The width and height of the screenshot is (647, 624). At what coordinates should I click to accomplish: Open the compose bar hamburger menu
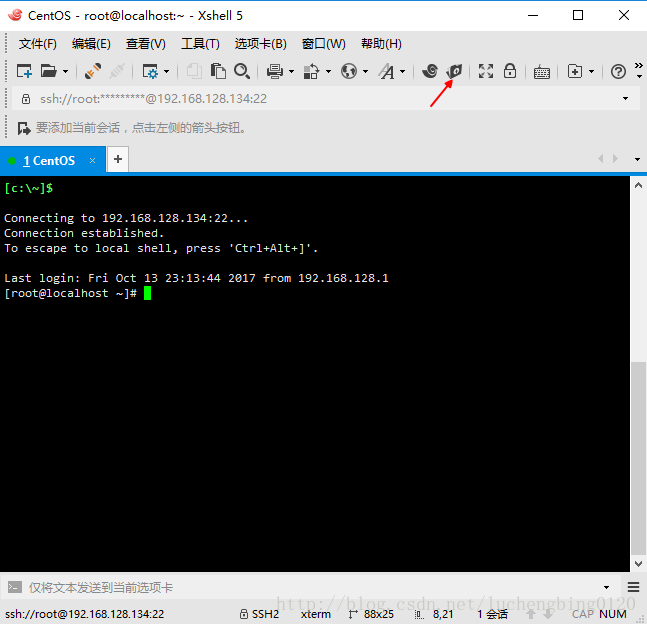633,587
